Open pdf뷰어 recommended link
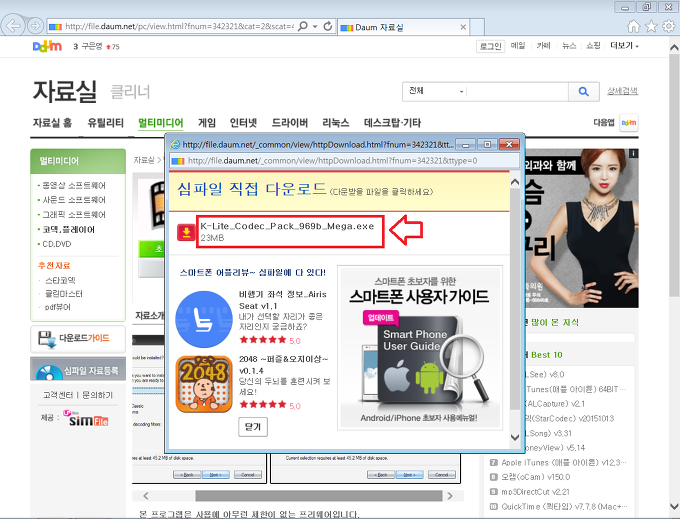Viewport: 680px width, 519px height. [x=58, y=307]
